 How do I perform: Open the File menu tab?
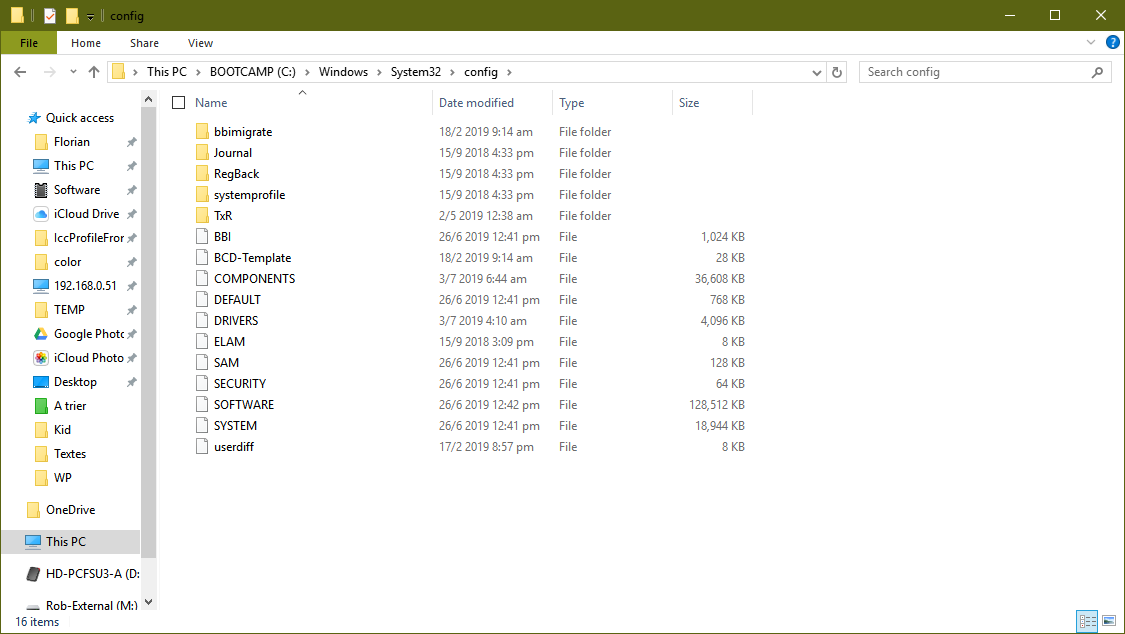coord(29,43)
